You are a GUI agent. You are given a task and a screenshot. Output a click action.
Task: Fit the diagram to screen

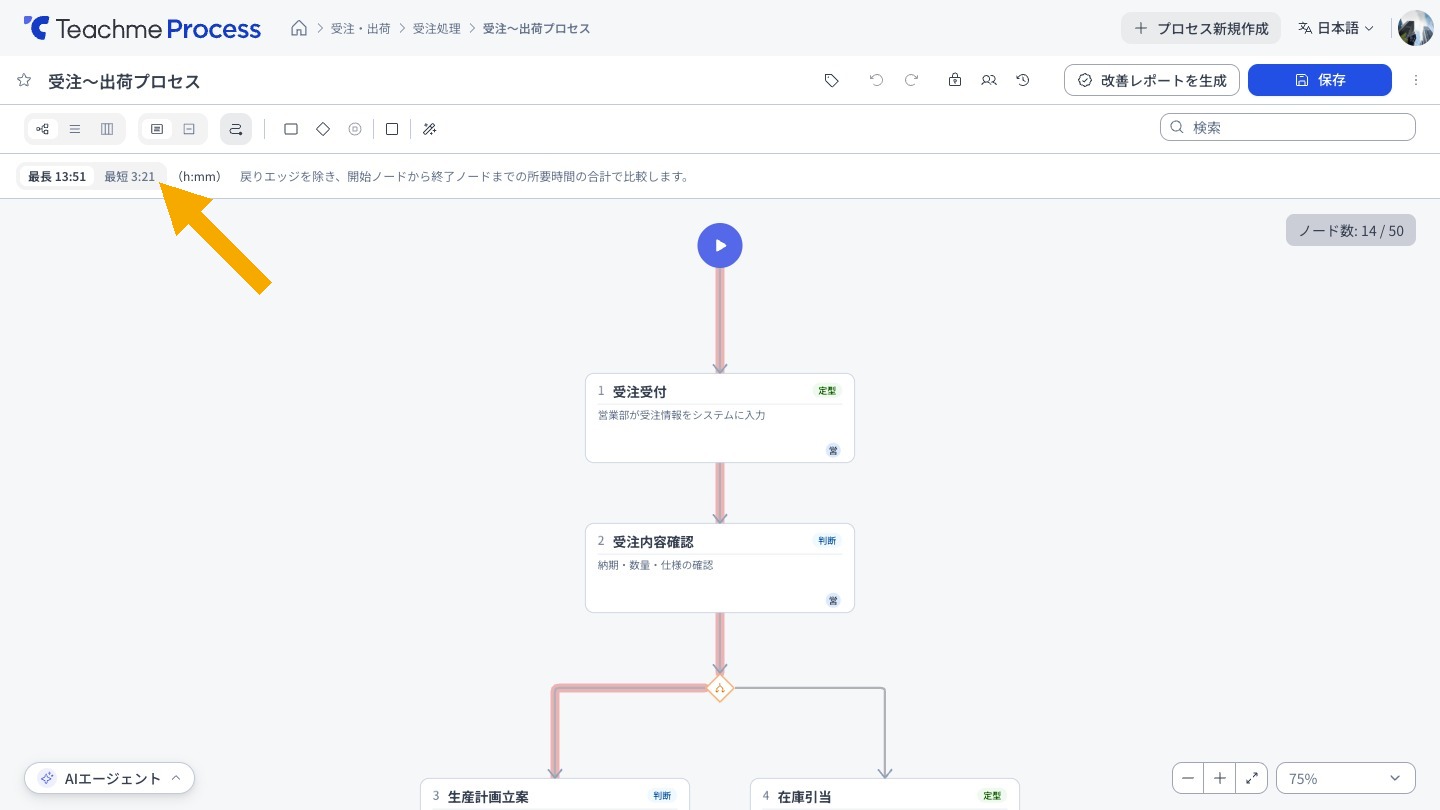coord(1252,778)
